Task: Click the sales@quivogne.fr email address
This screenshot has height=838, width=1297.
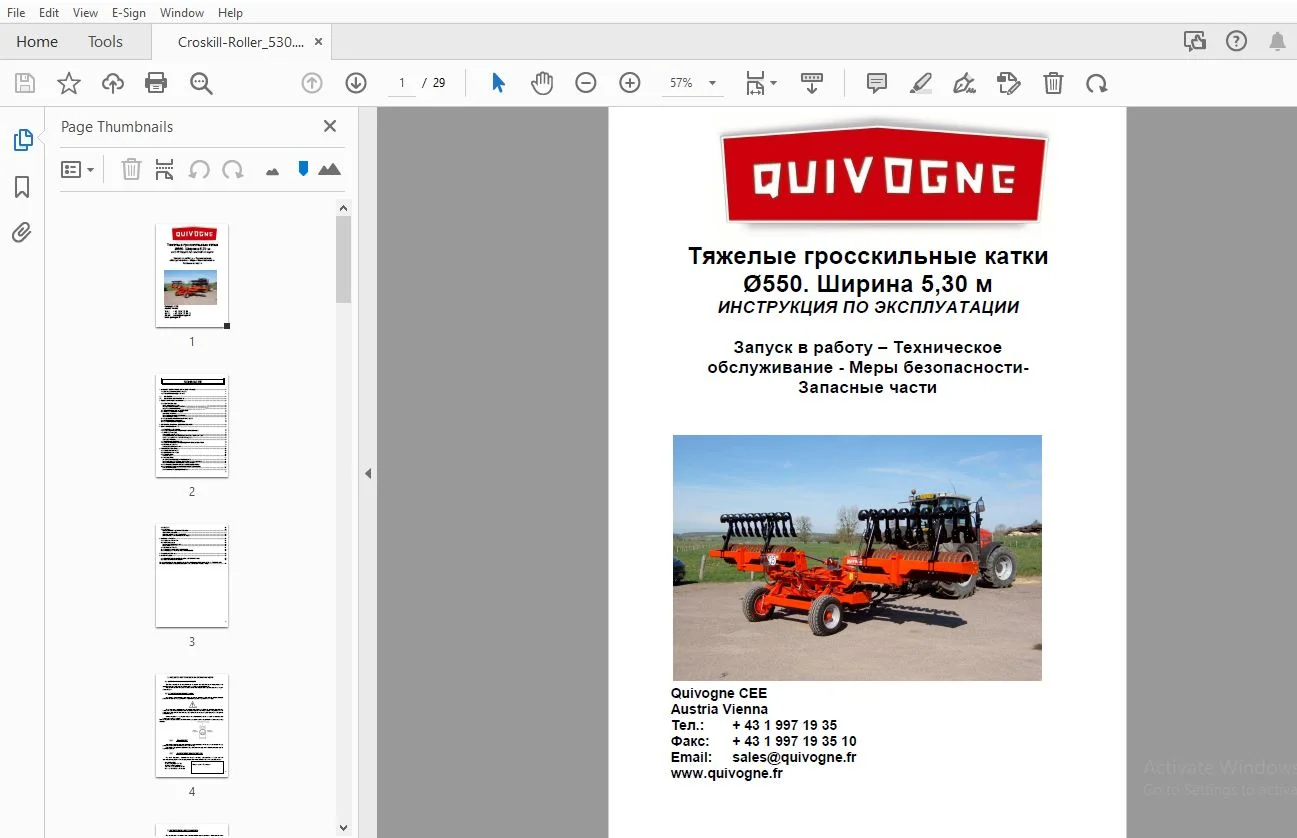Action: 794,757
